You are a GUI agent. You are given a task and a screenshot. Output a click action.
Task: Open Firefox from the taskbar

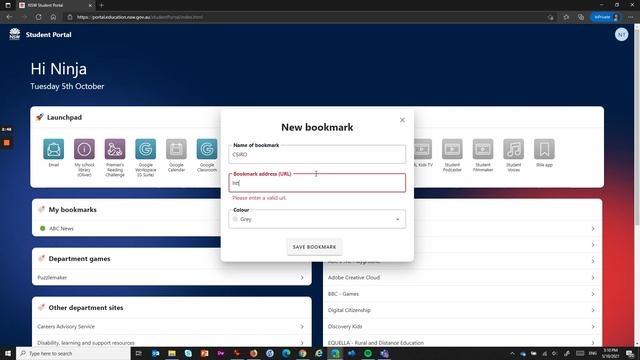253,353
